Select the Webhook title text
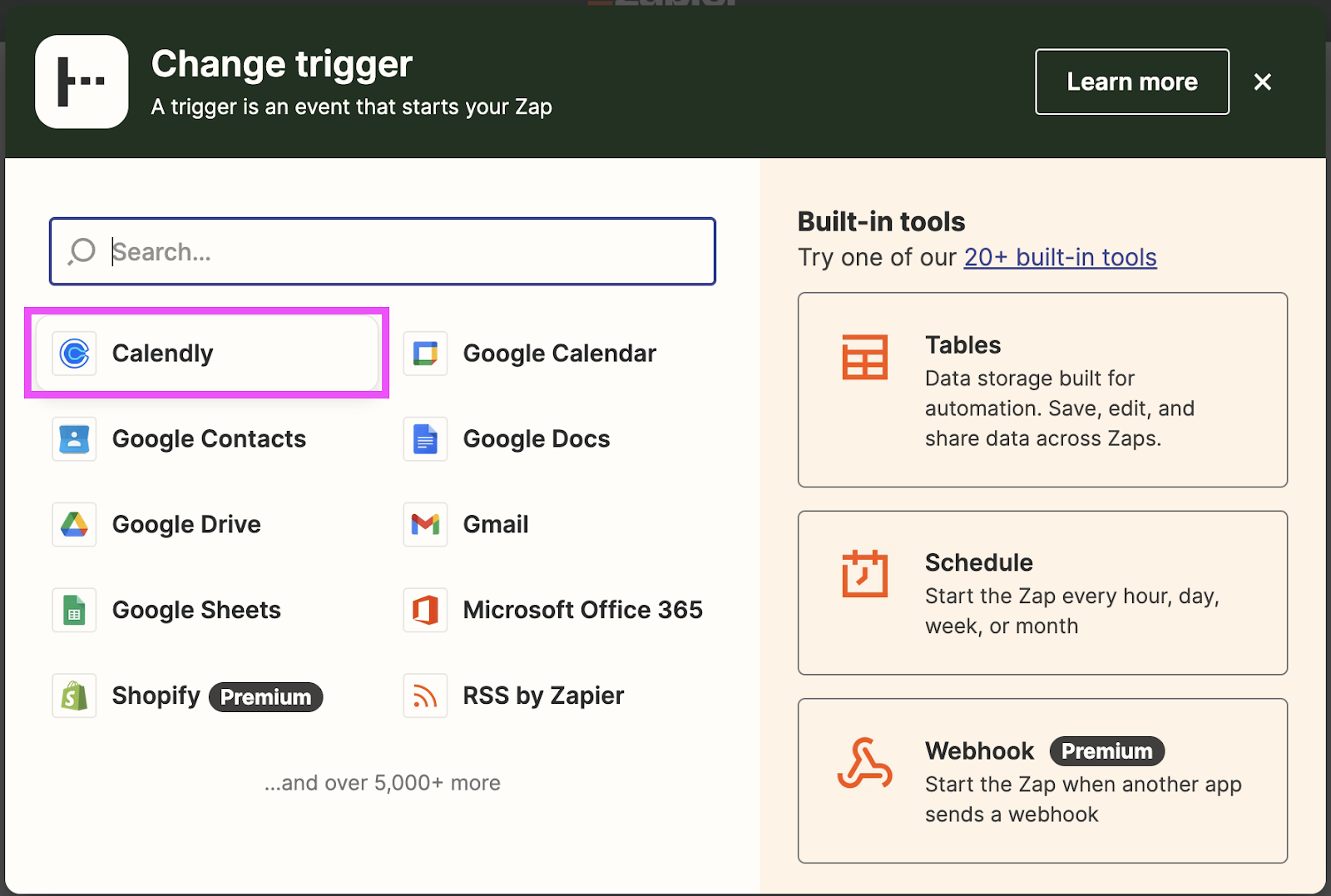 [979, 751]
